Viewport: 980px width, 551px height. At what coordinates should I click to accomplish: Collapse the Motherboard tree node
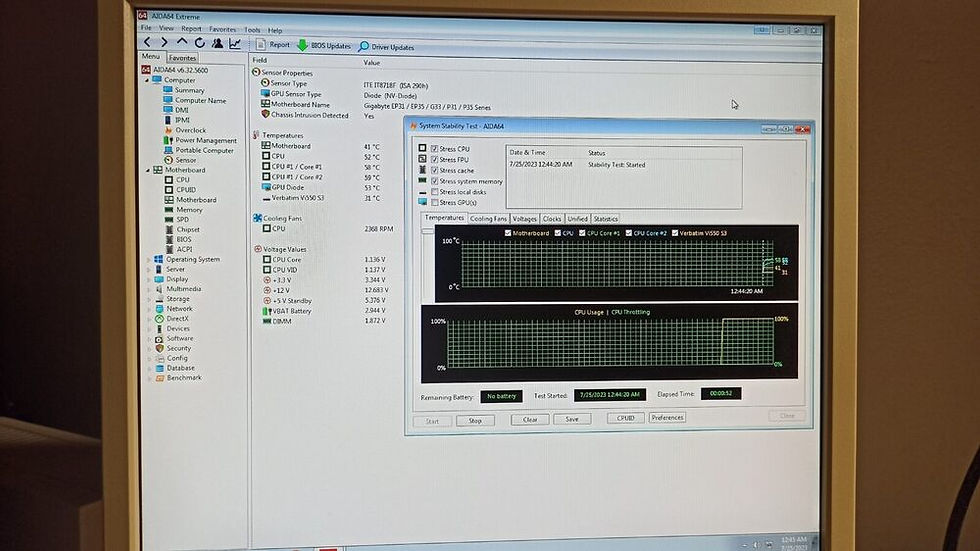click(x=148, y=170)
